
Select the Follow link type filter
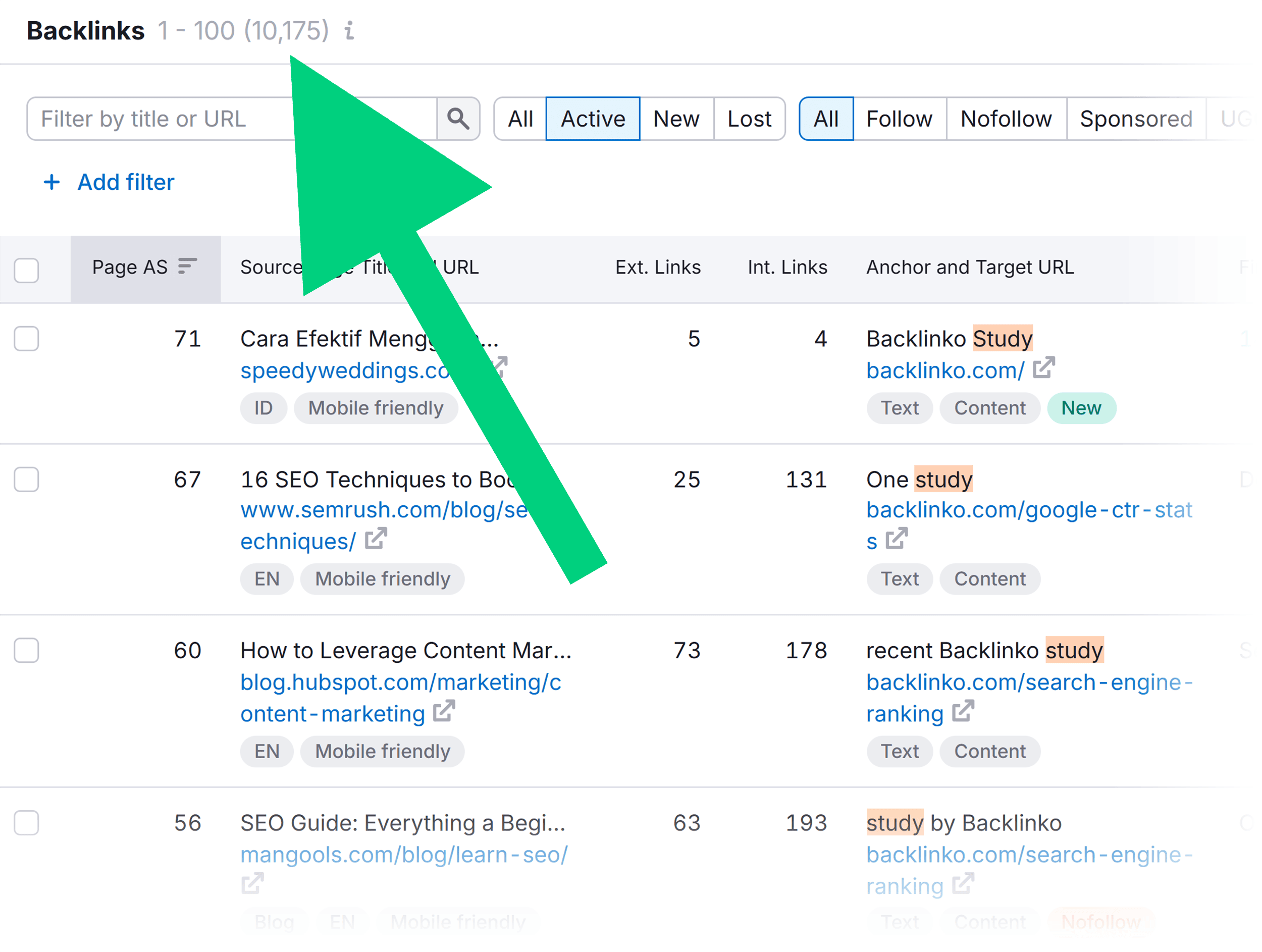(899, 119)
